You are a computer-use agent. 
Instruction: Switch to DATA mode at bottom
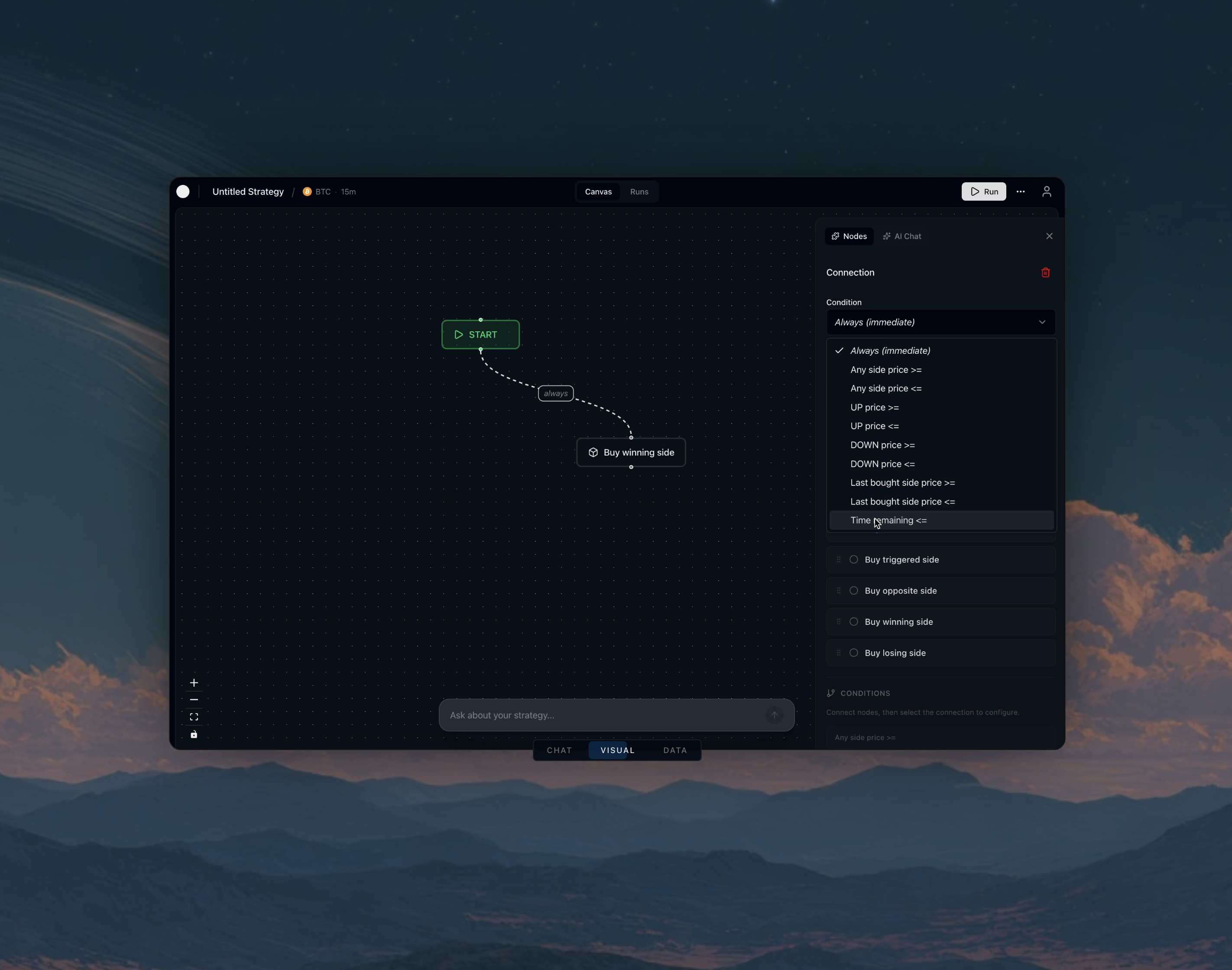click(x=675, y=750)
